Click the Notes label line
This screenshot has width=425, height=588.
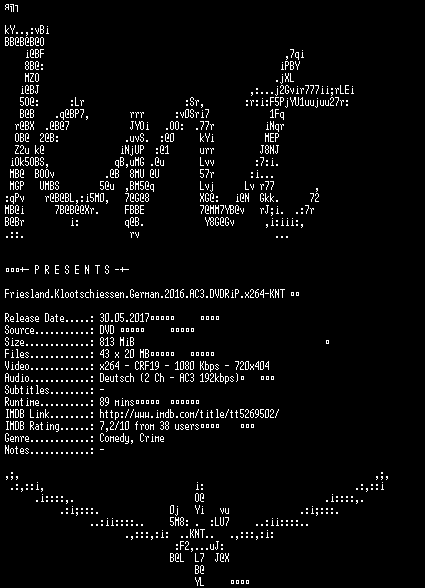54,450
